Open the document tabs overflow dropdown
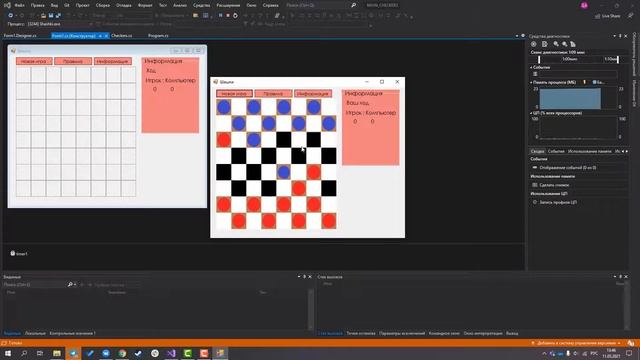The height and width of the screenshot is (360, 640). (x=517, y=36)
